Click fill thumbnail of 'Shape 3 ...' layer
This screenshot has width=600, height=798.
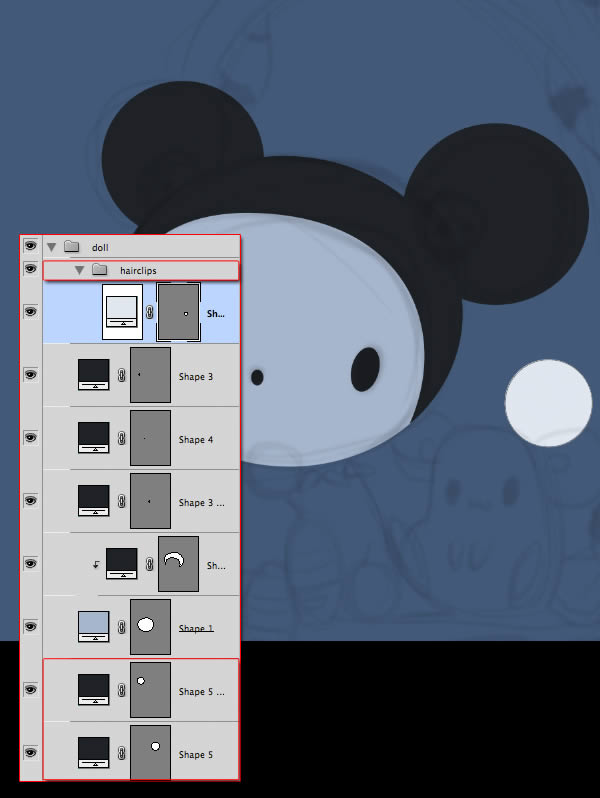coord(94,501)
